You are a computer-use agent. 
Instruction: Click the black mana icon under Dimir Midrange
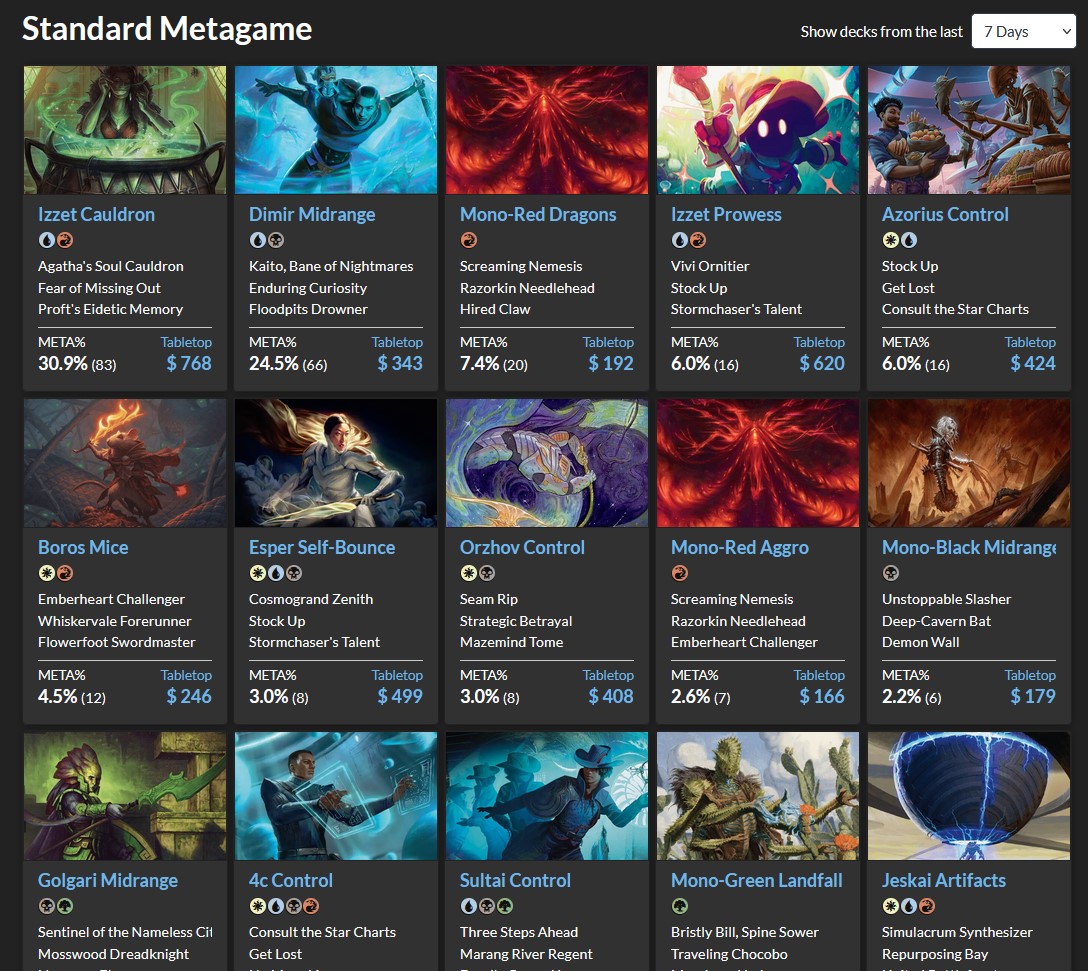click(275, 240)
